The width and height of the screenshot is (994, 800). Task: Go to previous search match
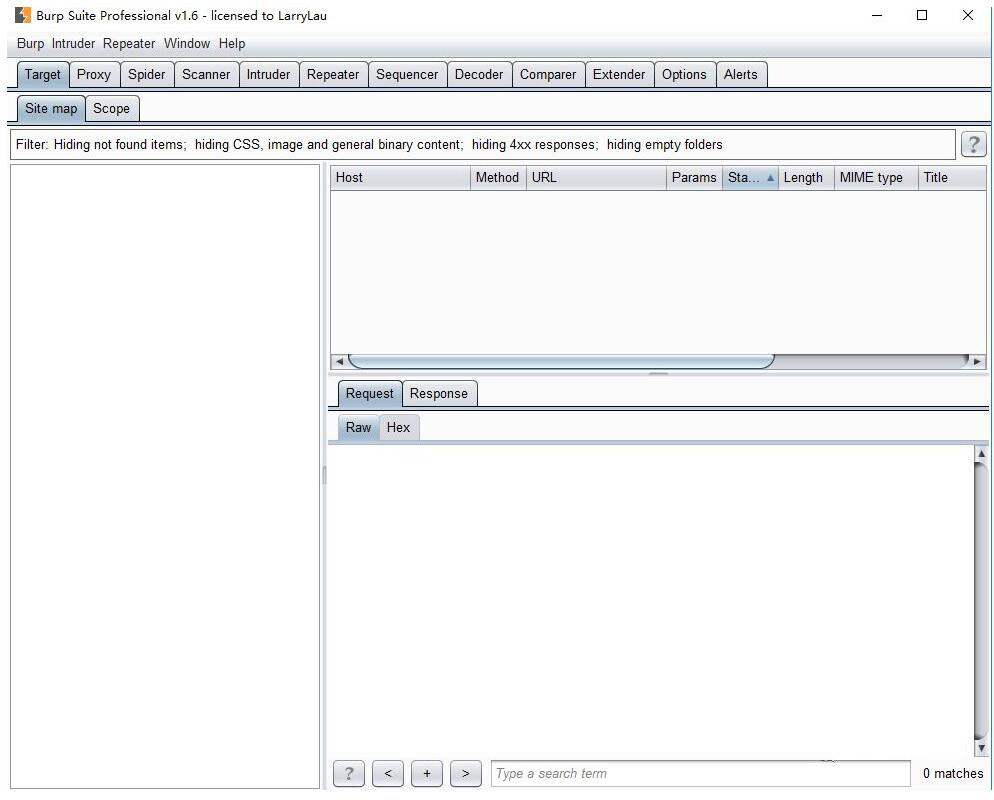tap(388, 773)
